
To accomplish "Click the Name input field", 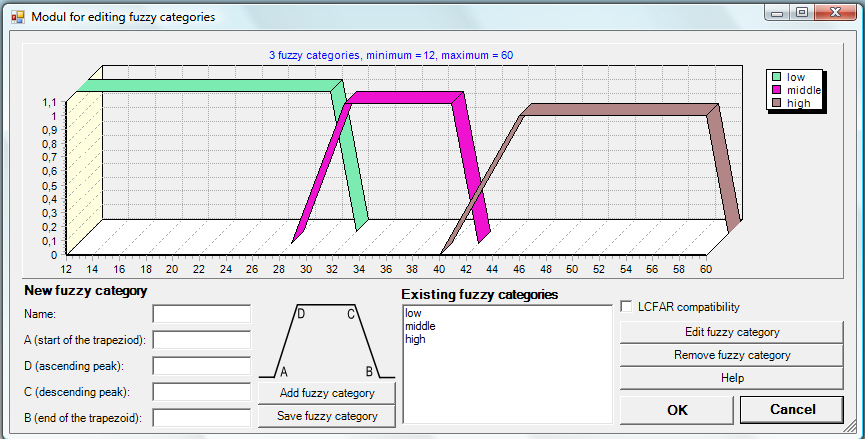I will 201,314.
